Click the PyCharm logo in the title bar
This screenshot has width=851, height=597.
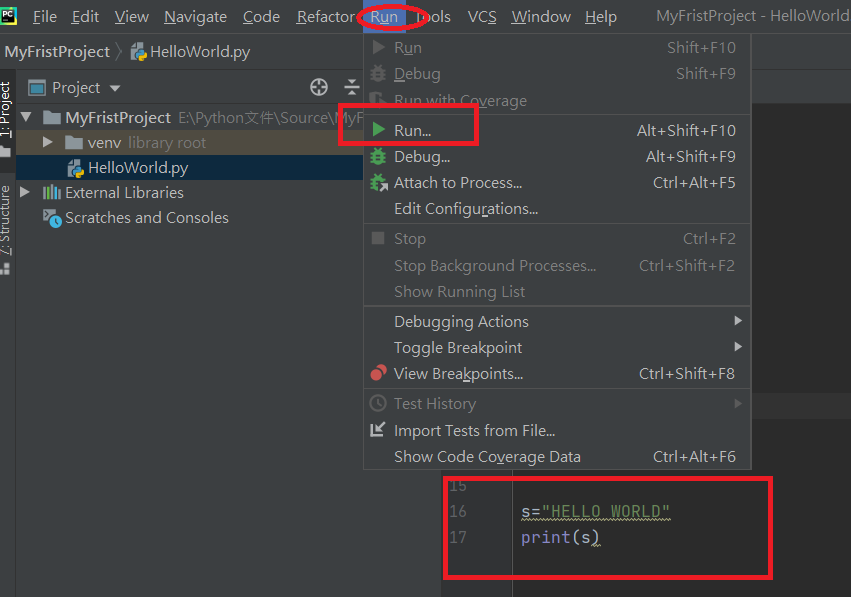(10, 16)
